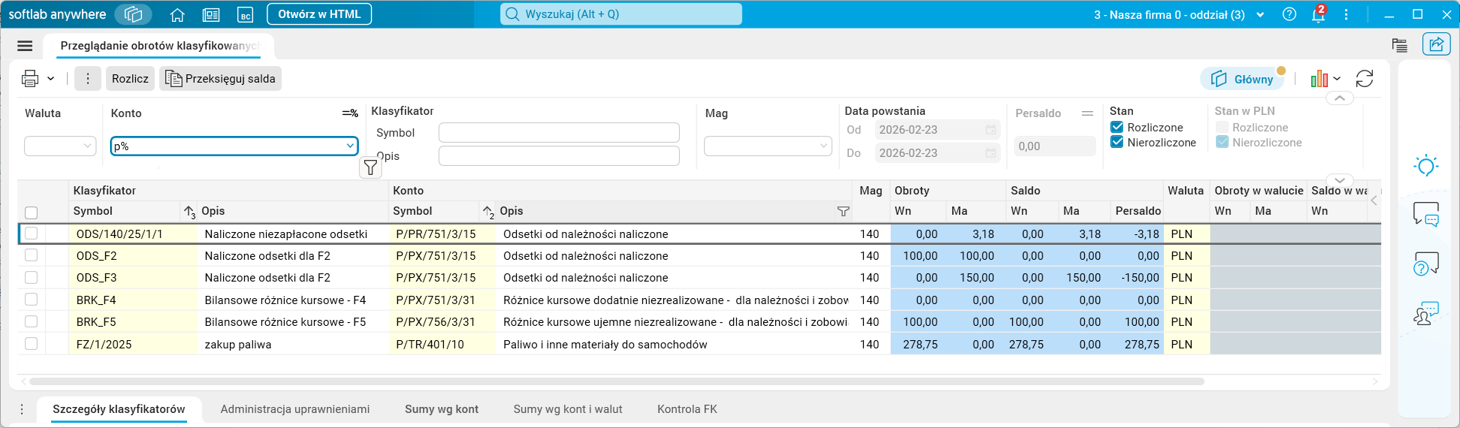Expand the company selector dropdown

click(x=1179, y=15)
